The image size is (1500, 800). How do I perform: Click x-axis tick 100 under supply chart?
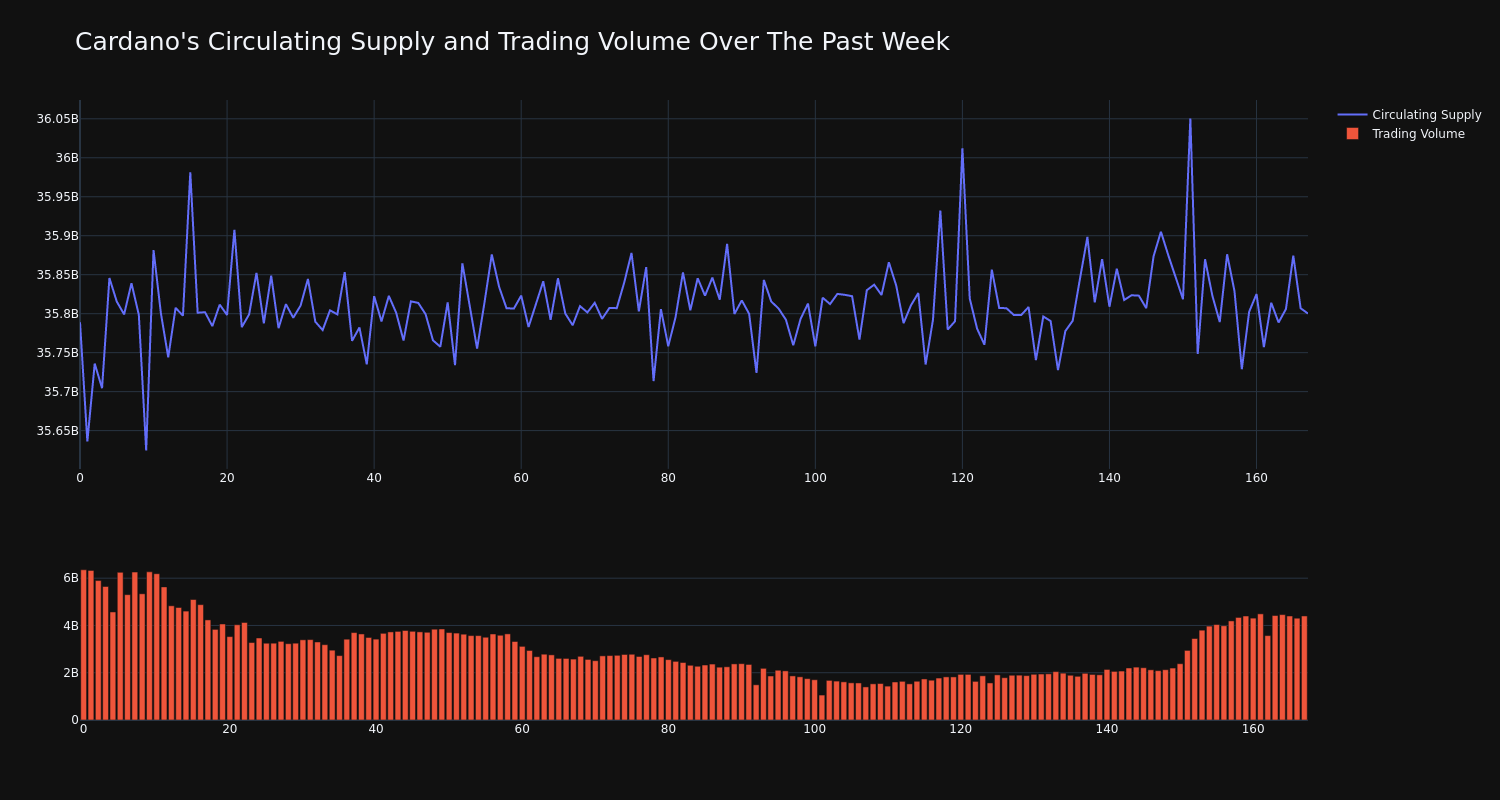click(815, 478)
